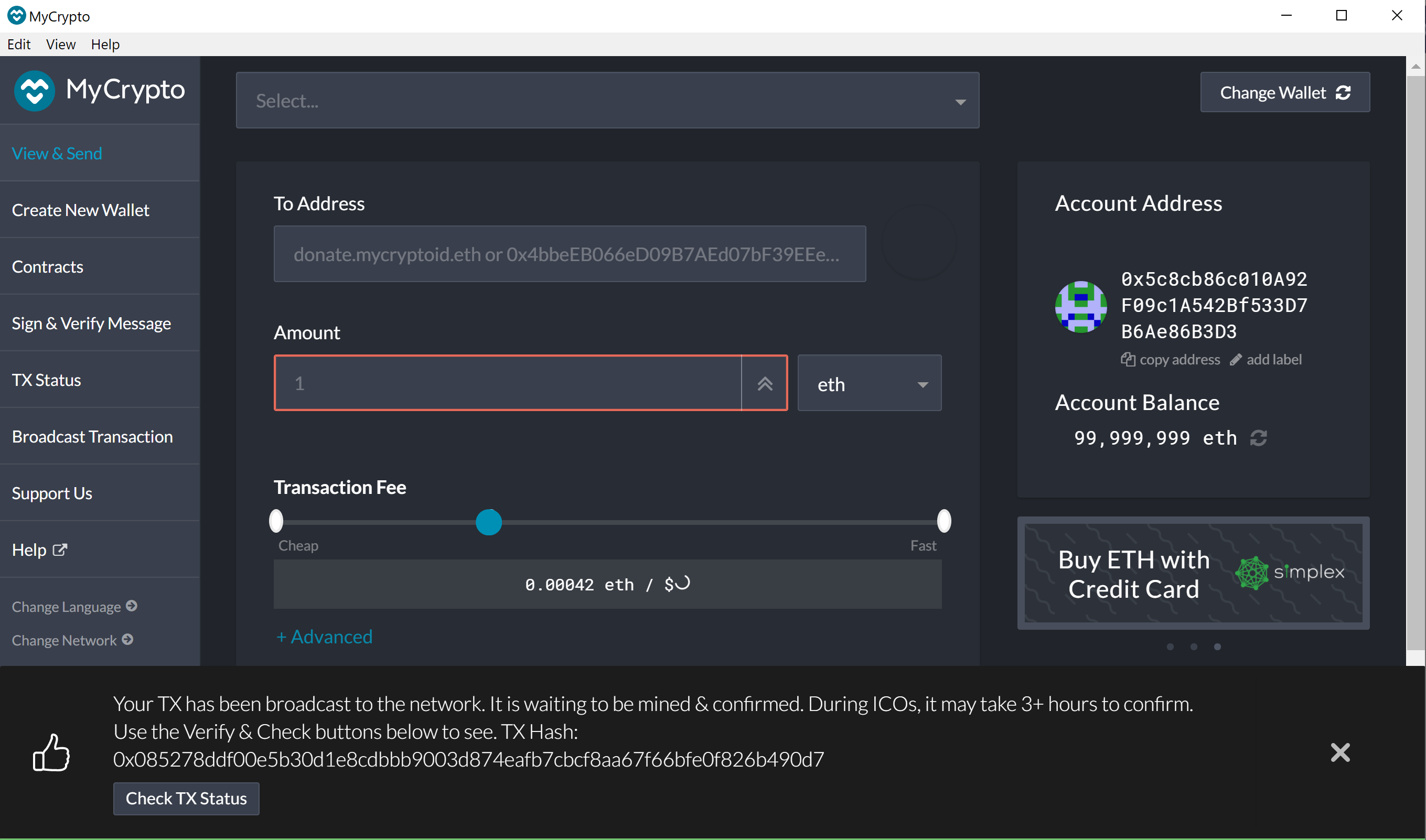Select the first carousel dot
The image size is (1426, 840).
tap(1170, 647)
